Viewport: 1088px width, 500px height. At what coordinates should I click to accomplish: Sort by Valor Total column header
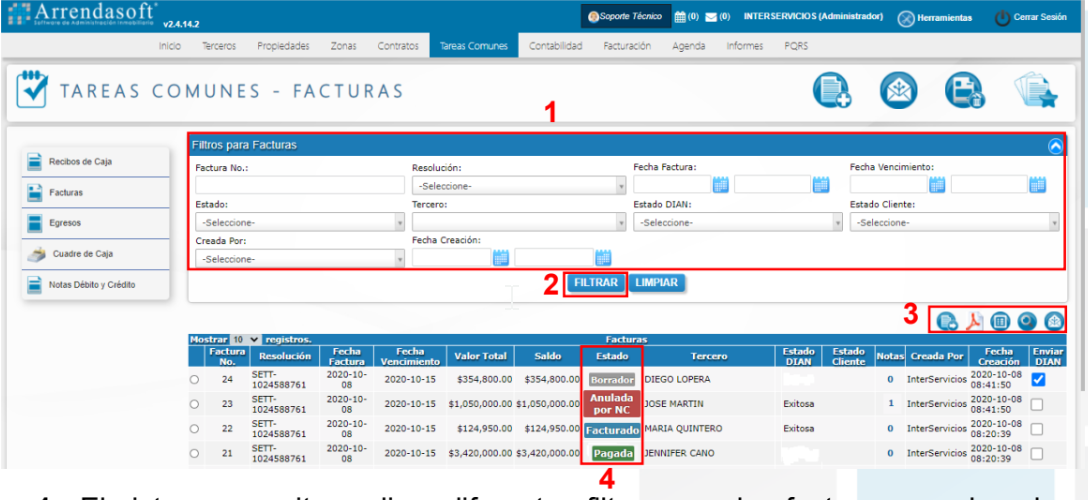tap(481, 356)
